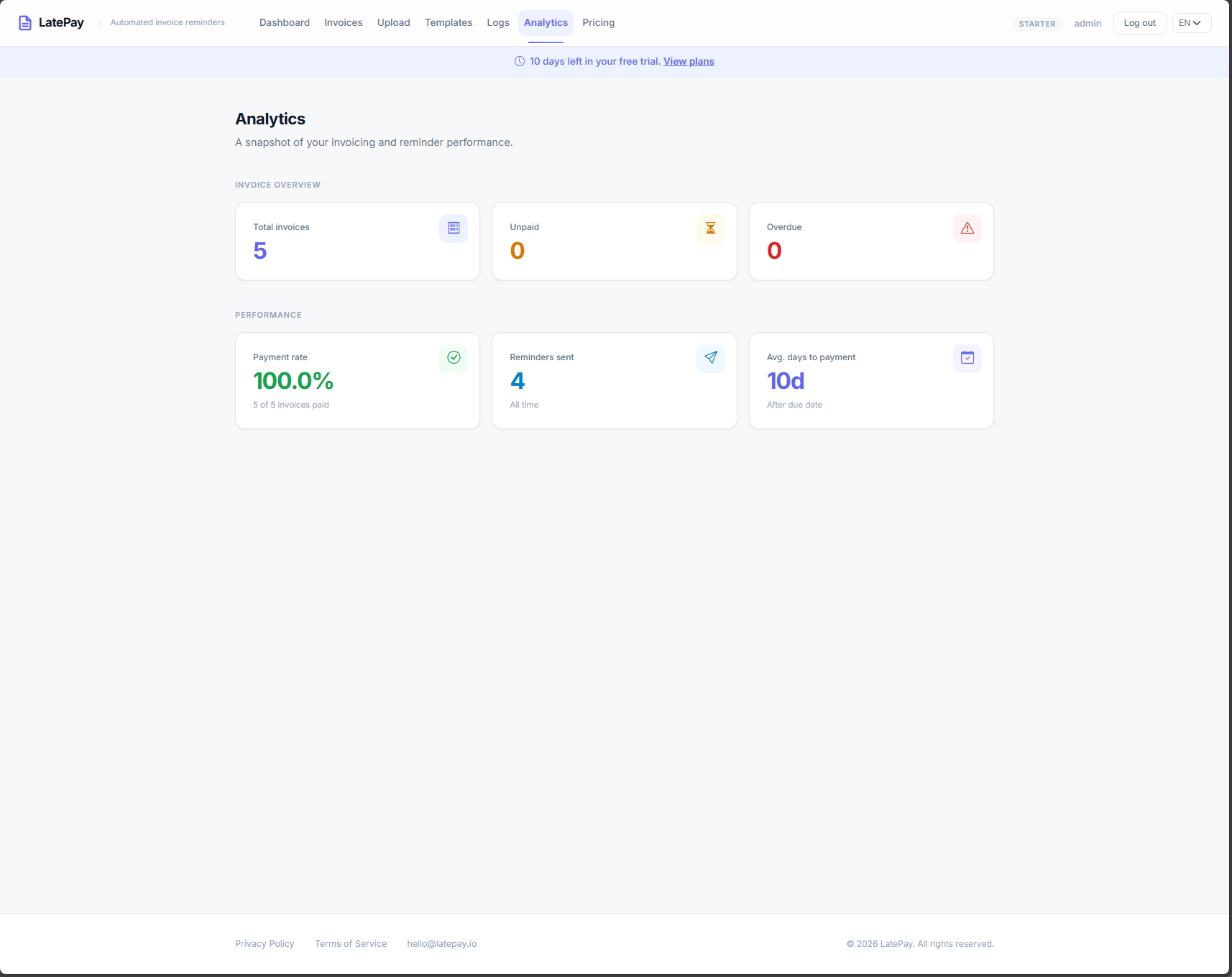
Task: Click the 10d average days value
Action: (x=786, y=381)
